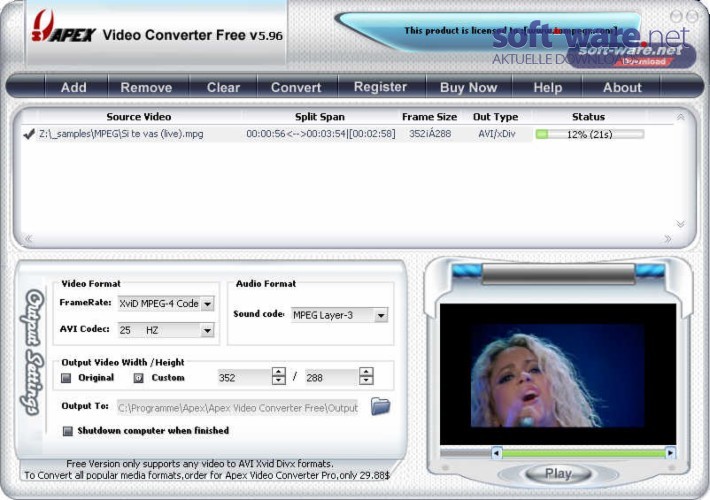Click the video preview thumbnail

tap(557, 375)
